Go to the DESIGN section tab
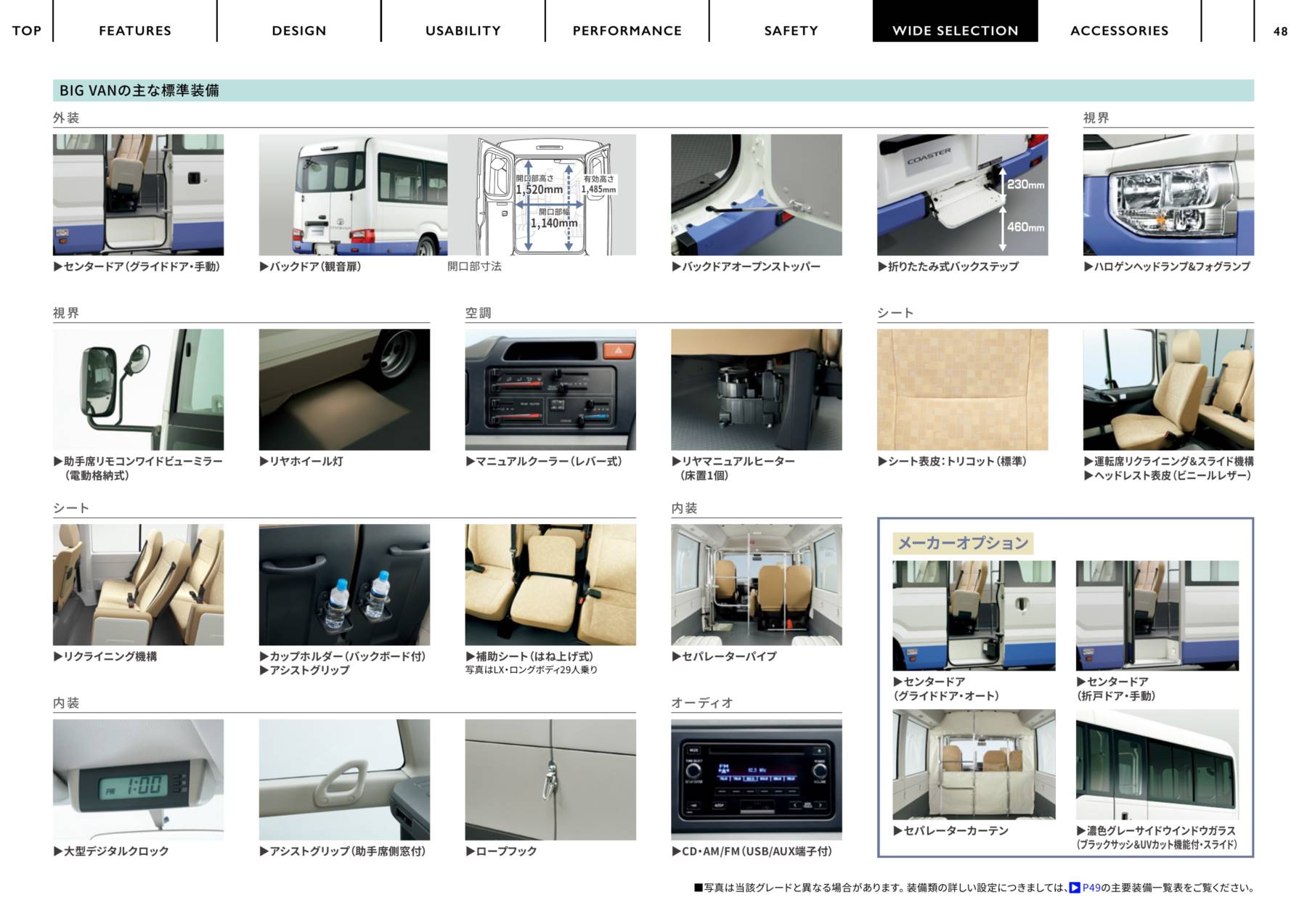Screen dimensions: 1307x924 pos(298,30)
